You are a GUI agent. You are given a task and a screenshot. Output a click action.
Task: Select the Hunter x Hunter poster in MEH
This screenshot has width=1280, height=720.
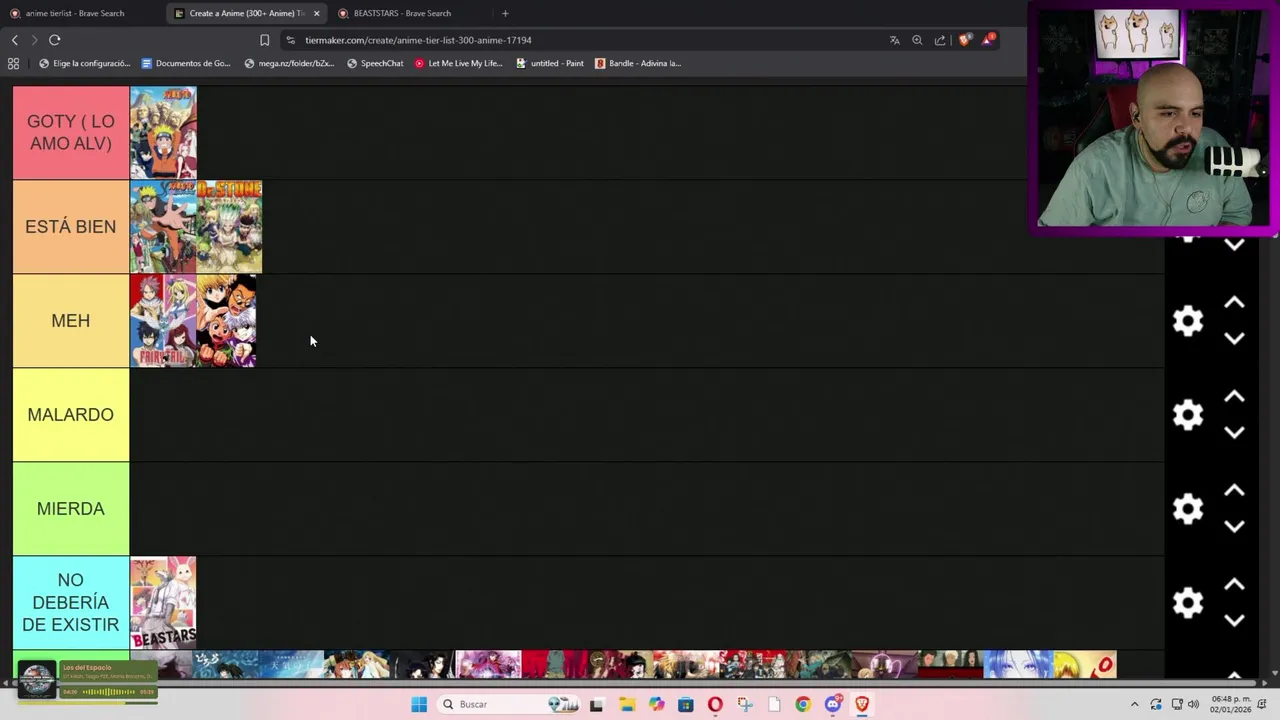pos(227,321)
